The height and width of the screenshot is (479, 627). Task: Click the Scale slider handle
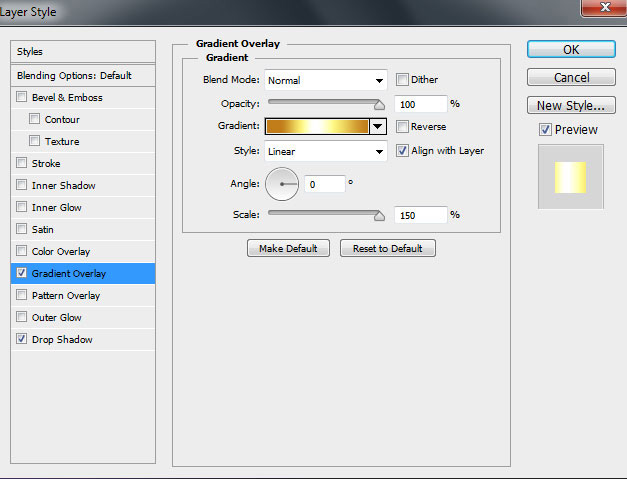(x=379, y=216)
